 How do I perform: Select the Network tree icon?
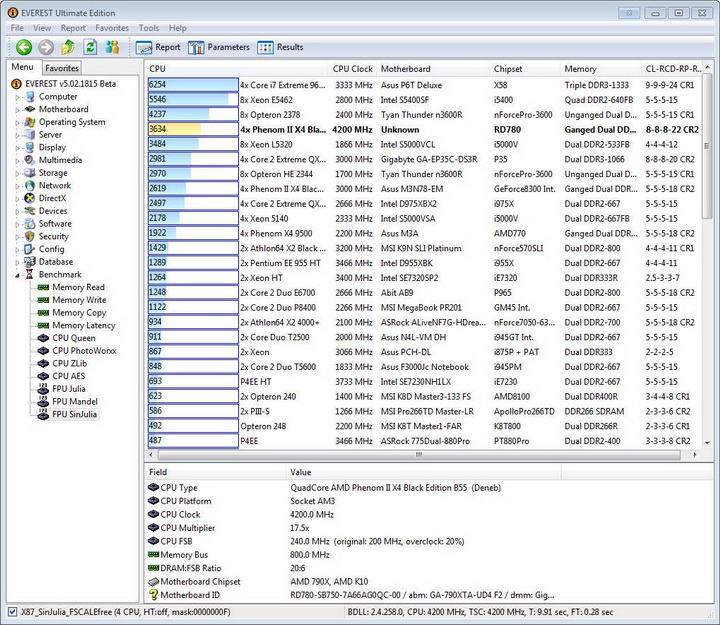coord(30,186)
